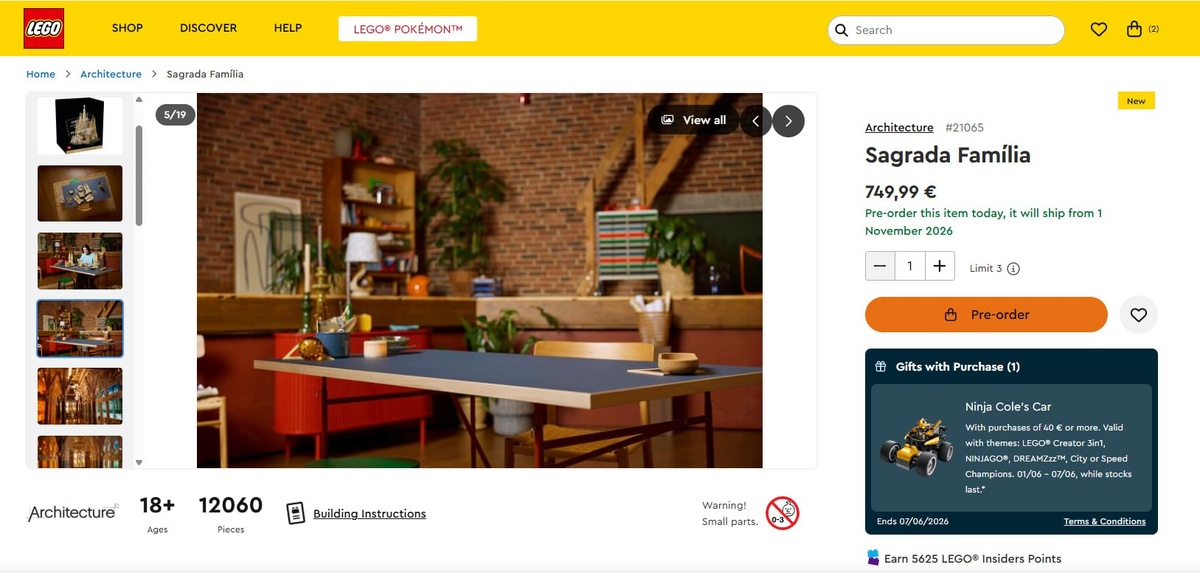Screen dimensions: 1200x573
Task: Click the Architecture theme logo below the gallery
Action: (73, 512)
